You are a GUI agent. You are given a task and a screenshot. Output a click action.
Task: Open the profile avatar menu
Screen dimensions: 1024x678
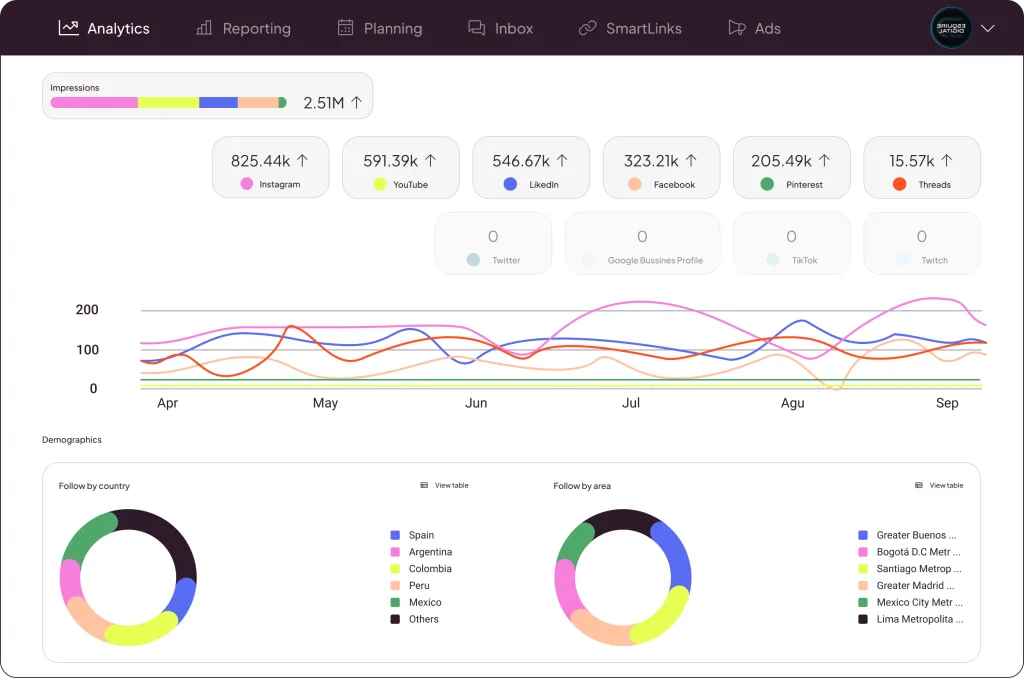point(951,28)
